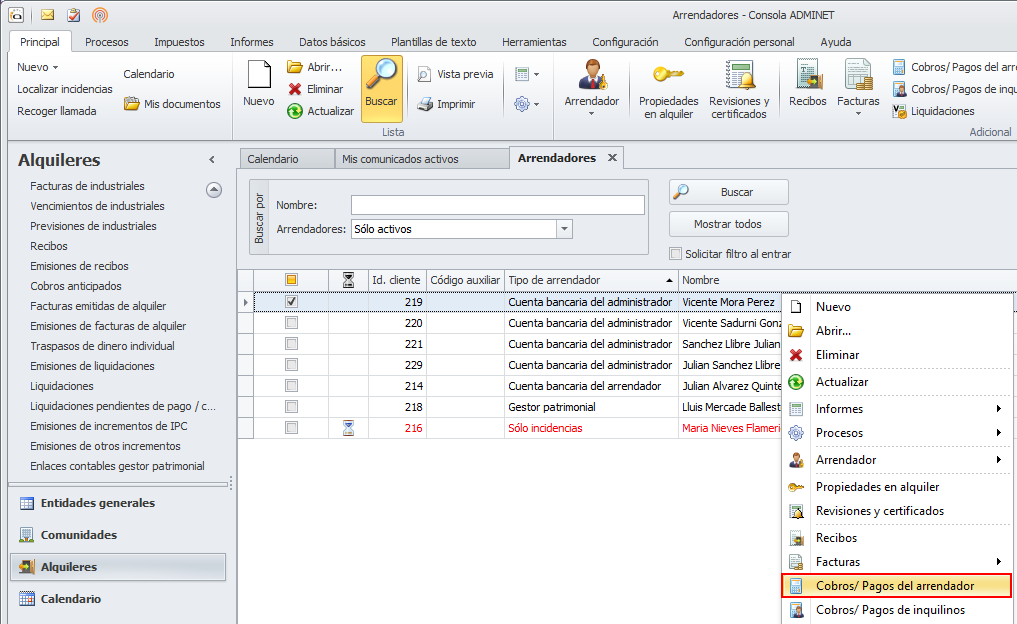
Task: Open the Arrendadores filter dropdown
Action: [x=565, y=229]
